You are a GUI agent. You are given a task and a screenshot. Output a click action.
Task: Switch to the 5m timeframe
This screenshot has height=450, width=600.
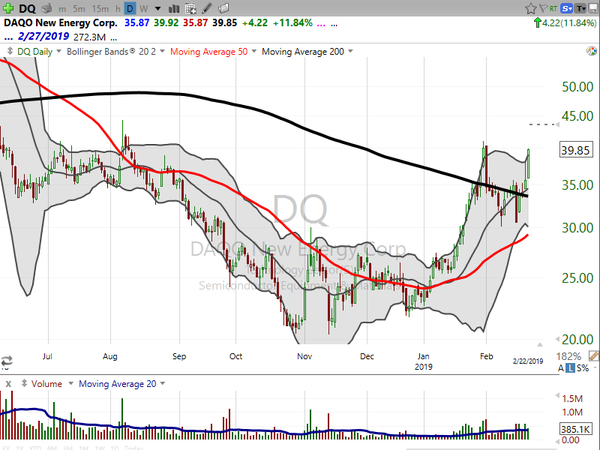click(79, 8)
